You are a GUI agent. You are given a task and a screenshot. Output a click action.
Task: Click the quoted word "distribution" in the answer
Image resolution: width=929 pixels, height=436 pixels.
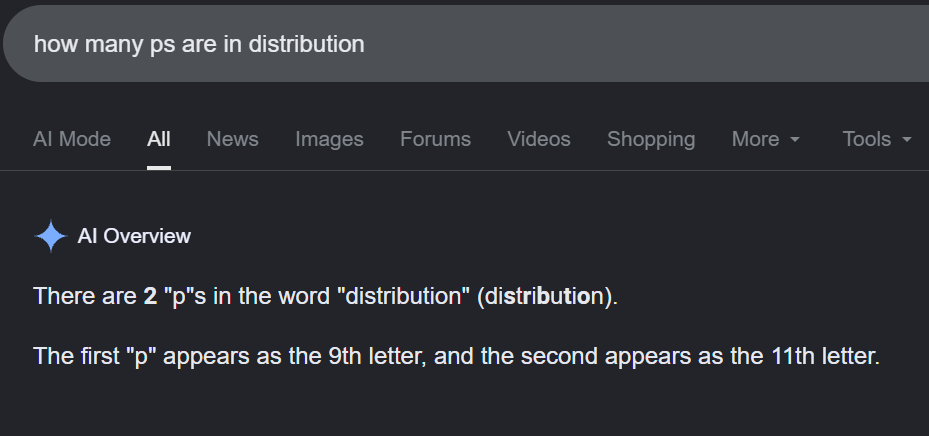(x=403, y=296)
